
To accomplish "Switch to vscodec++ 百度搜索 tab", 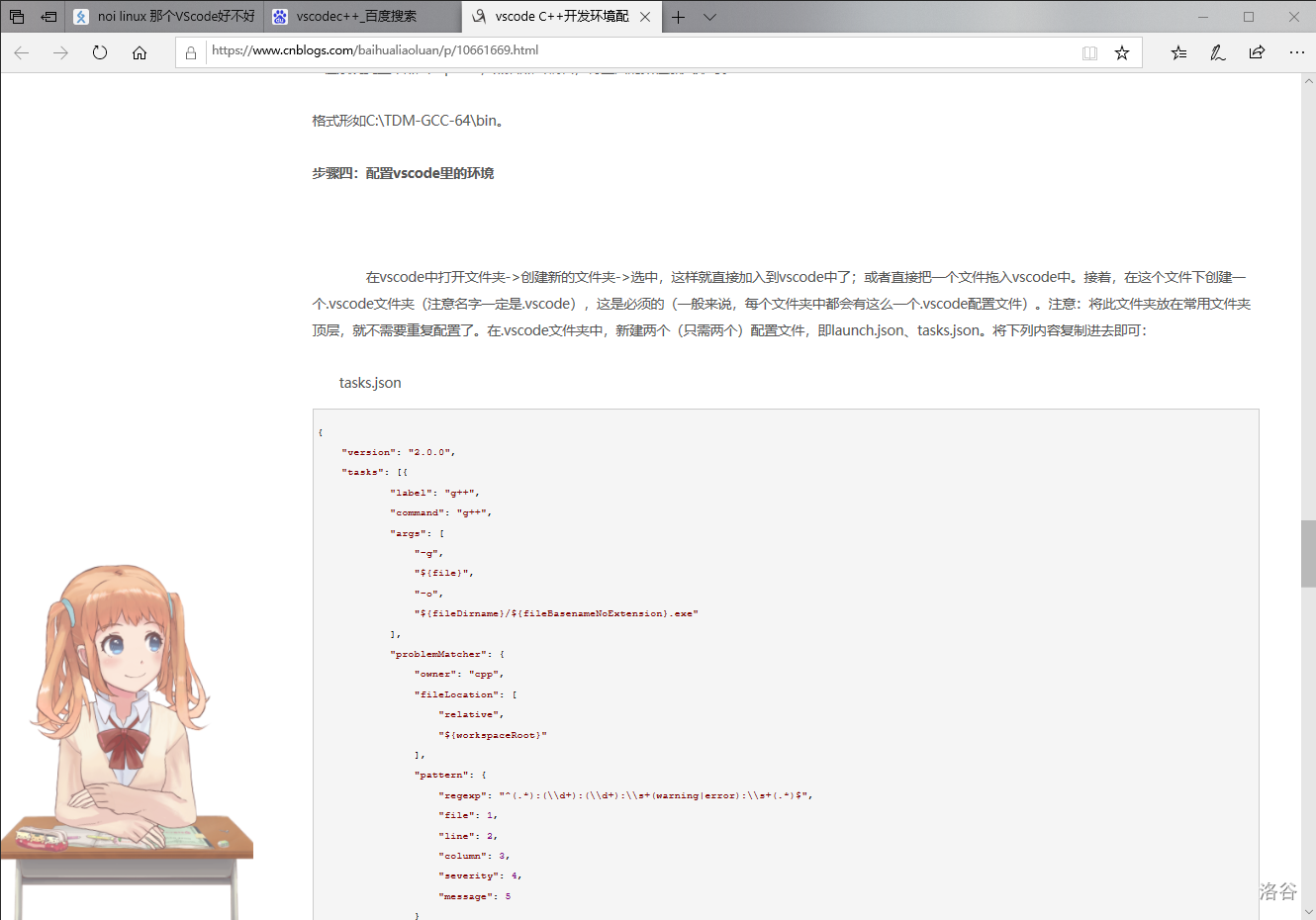I will pos(361,17).
